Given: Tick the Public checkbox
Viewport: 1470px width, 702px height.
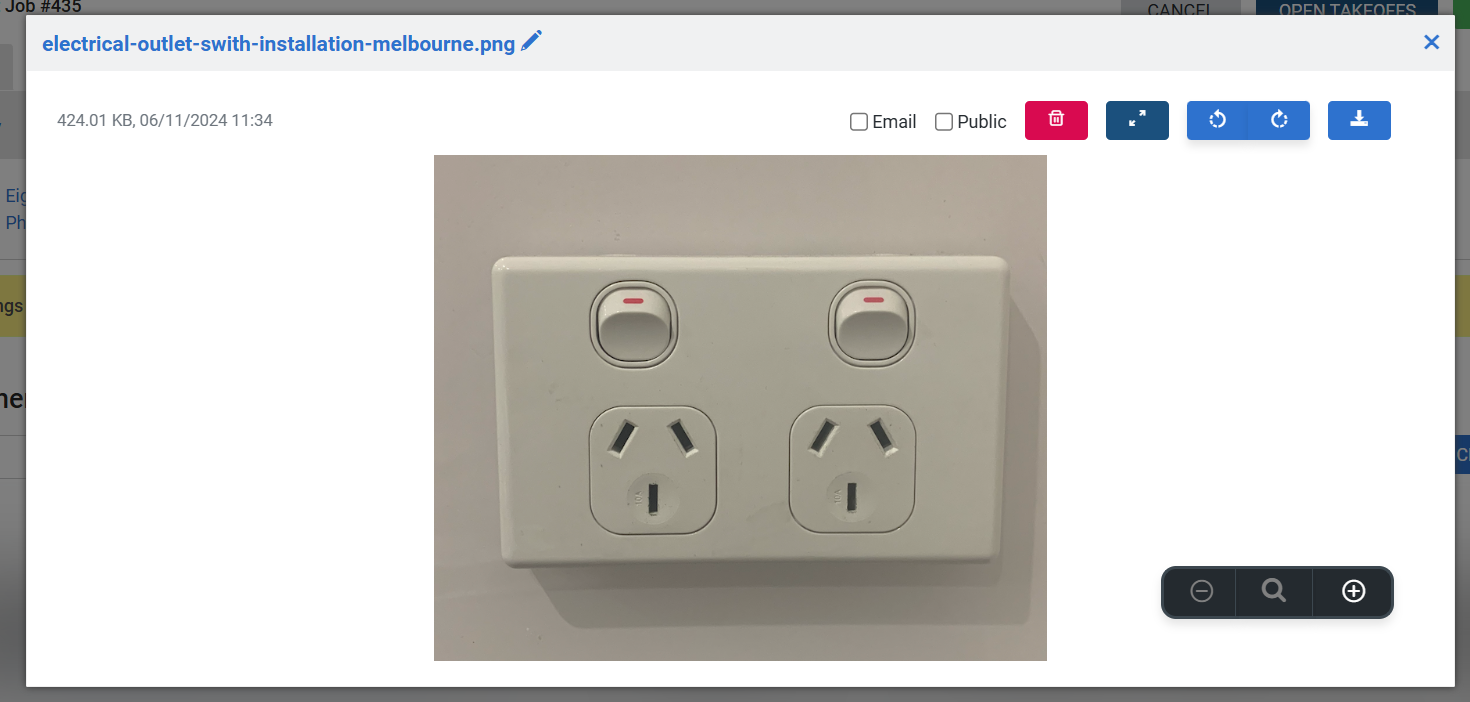Looking at the screenshot, I should click(943, 122).
